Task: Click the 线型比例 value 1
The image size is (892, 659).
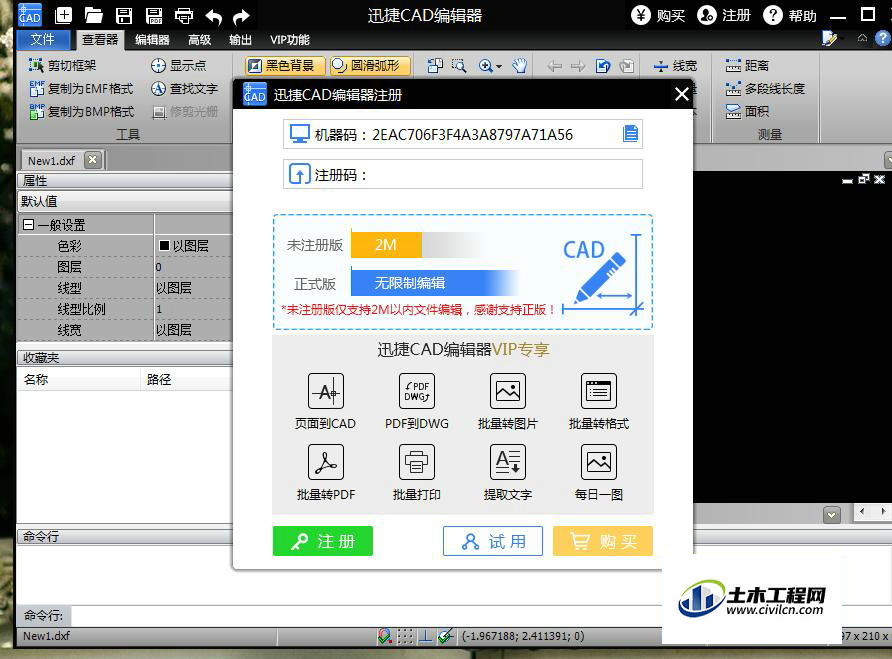Action: (x=193, y=309)
